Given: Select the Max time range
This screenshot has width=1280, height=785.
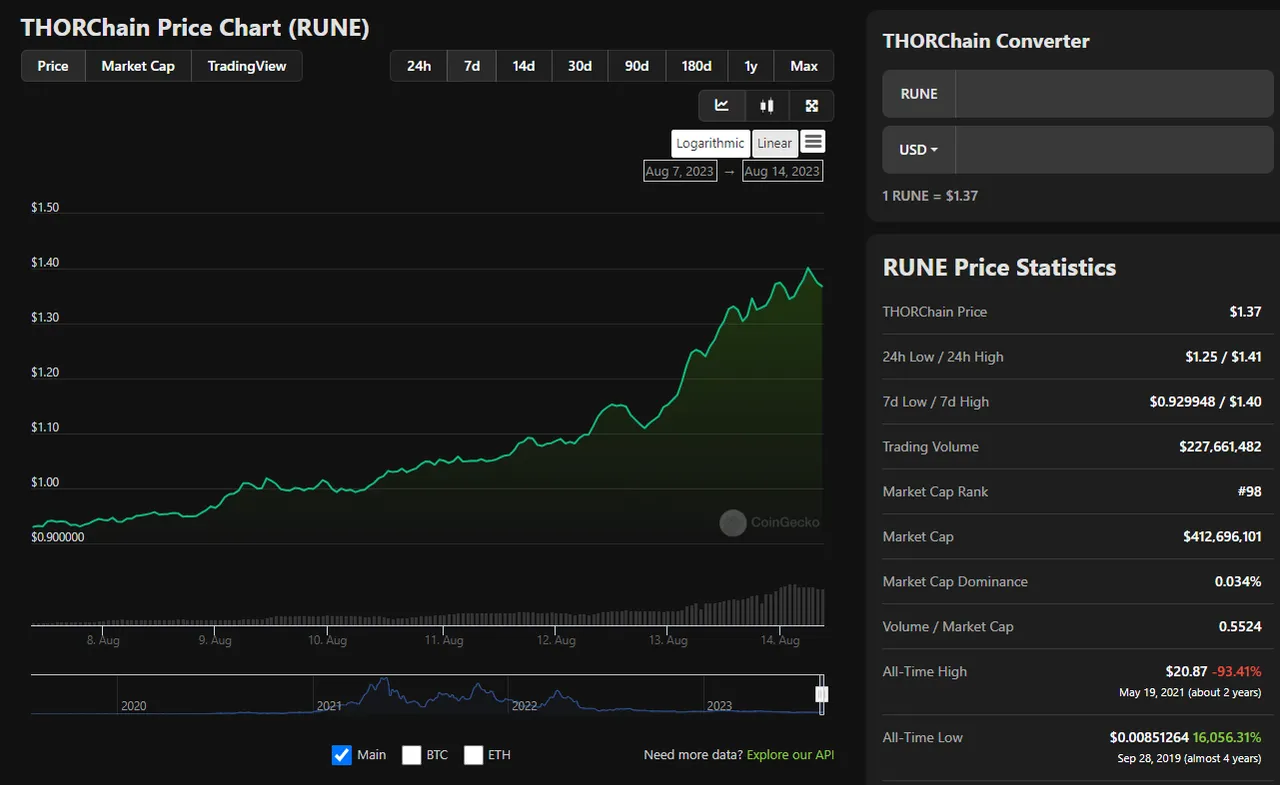Looking at the screenshot, I should point(804,66).
